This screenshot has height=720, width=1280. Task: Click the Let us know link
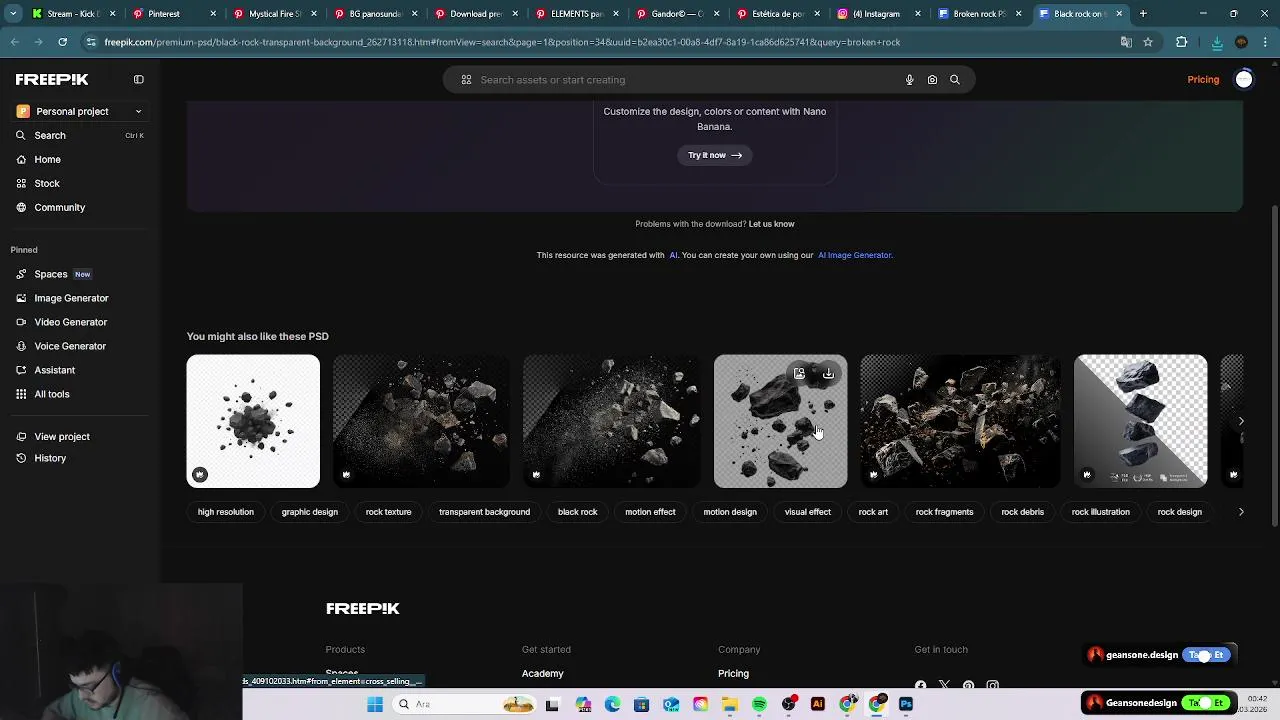pyautogui.click(x=771, y=224)
